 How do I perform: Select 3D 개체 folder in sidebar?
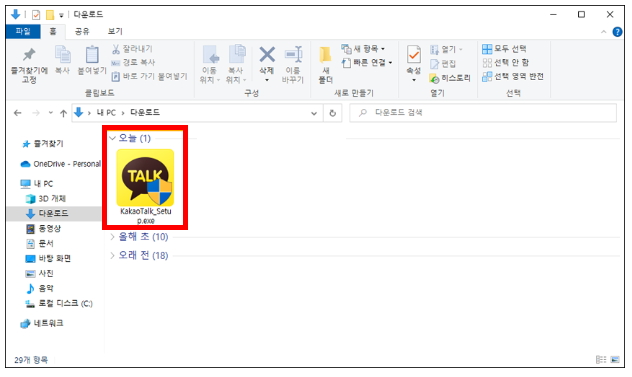pyautogui.click(x=46, y=199)
